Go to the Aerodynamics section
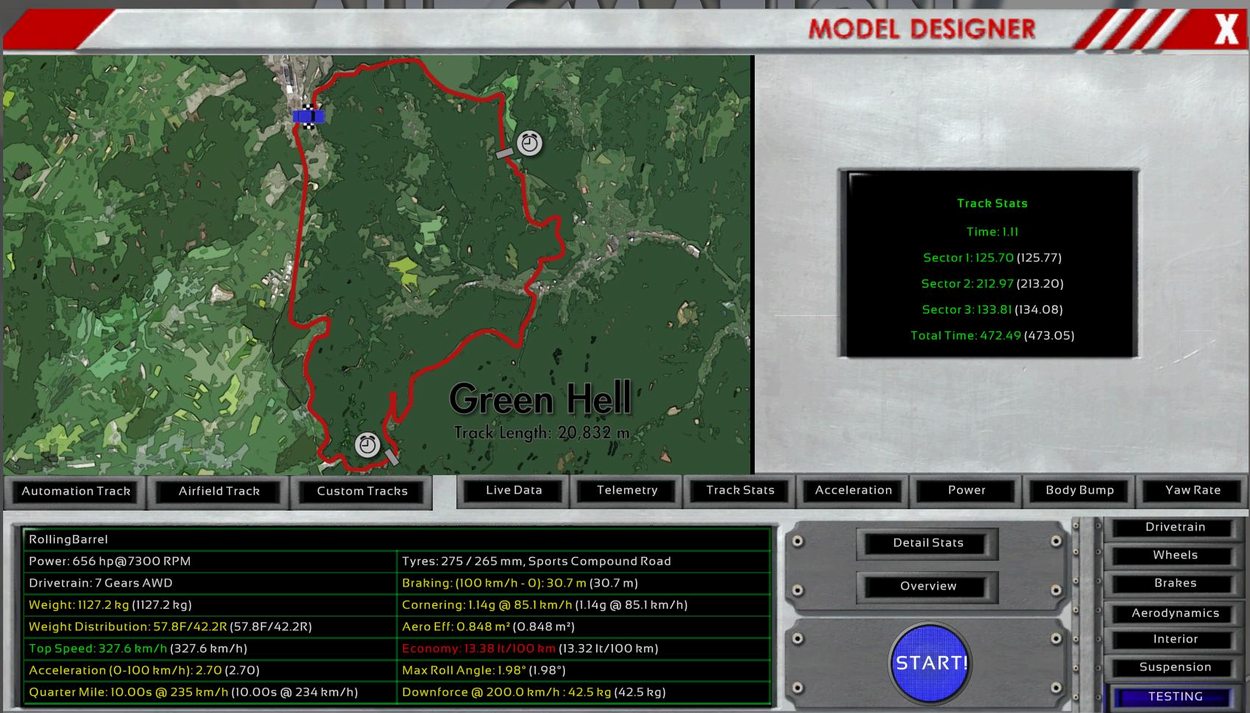This screenshot has width=1250, height=713. [x=1175, y=613]
